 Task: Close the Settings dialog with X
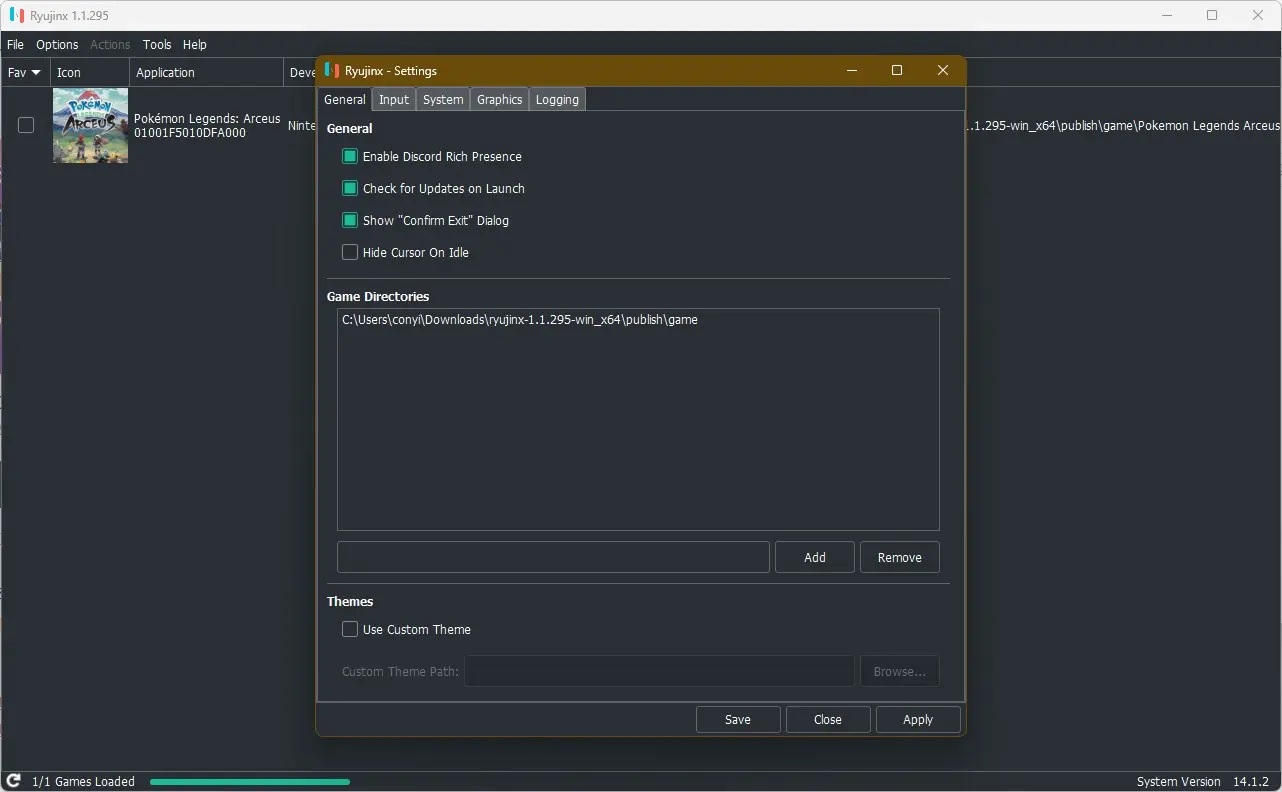coord(942,70)
